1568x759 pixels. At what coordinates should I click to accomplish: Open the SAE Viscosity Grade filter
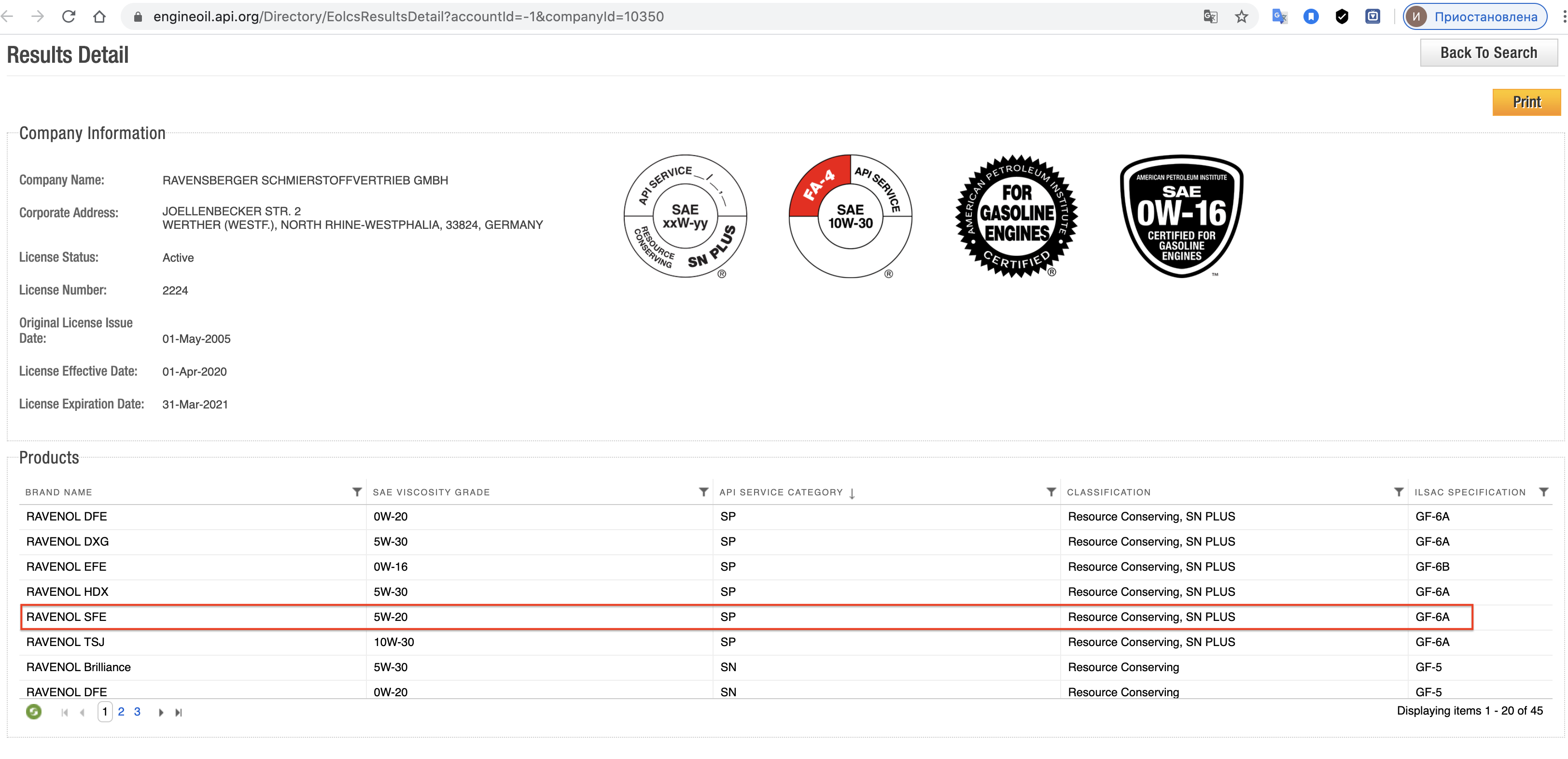pyautogui.click(x=703, y=492)
